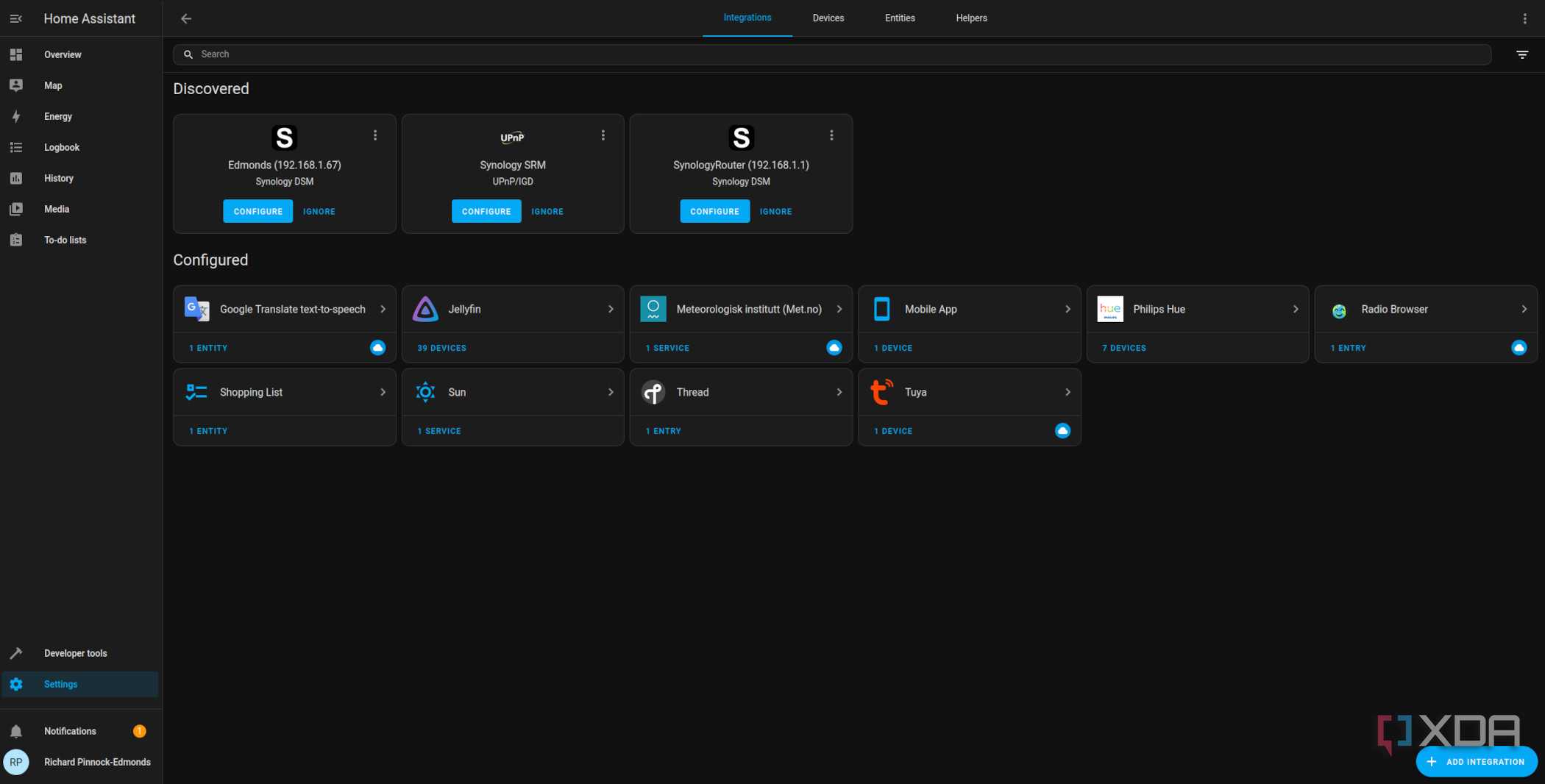Expand the Tuya integration chevron
The image size is (1545, 784).
pyautogui.click(x=1068, y=392)
